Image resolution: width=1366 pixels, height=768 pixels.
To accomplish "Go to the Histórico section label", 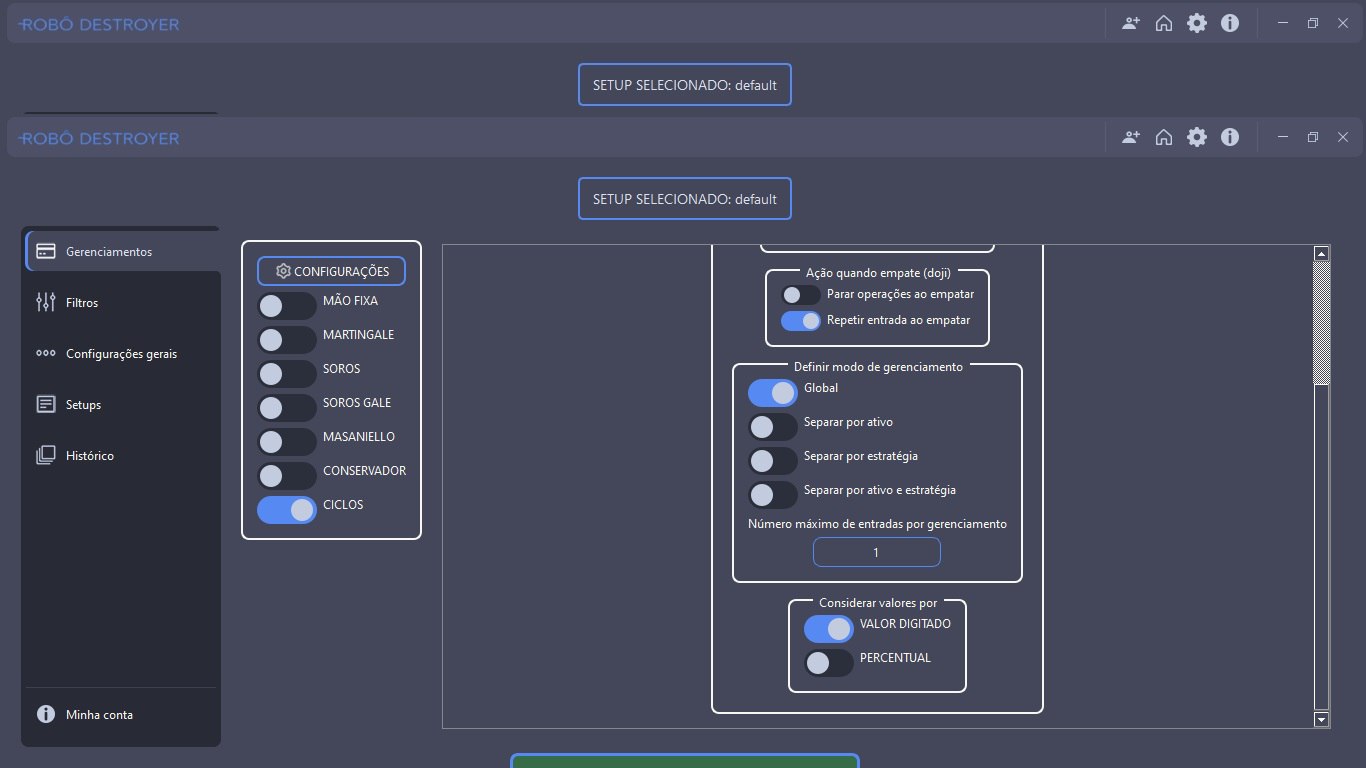I will pyautogui.click(x=90, y=455).
